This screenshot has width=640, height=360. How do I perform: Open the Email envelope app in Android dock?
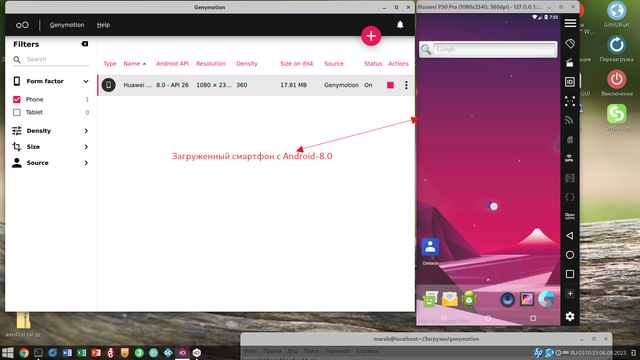click(449, 299)
